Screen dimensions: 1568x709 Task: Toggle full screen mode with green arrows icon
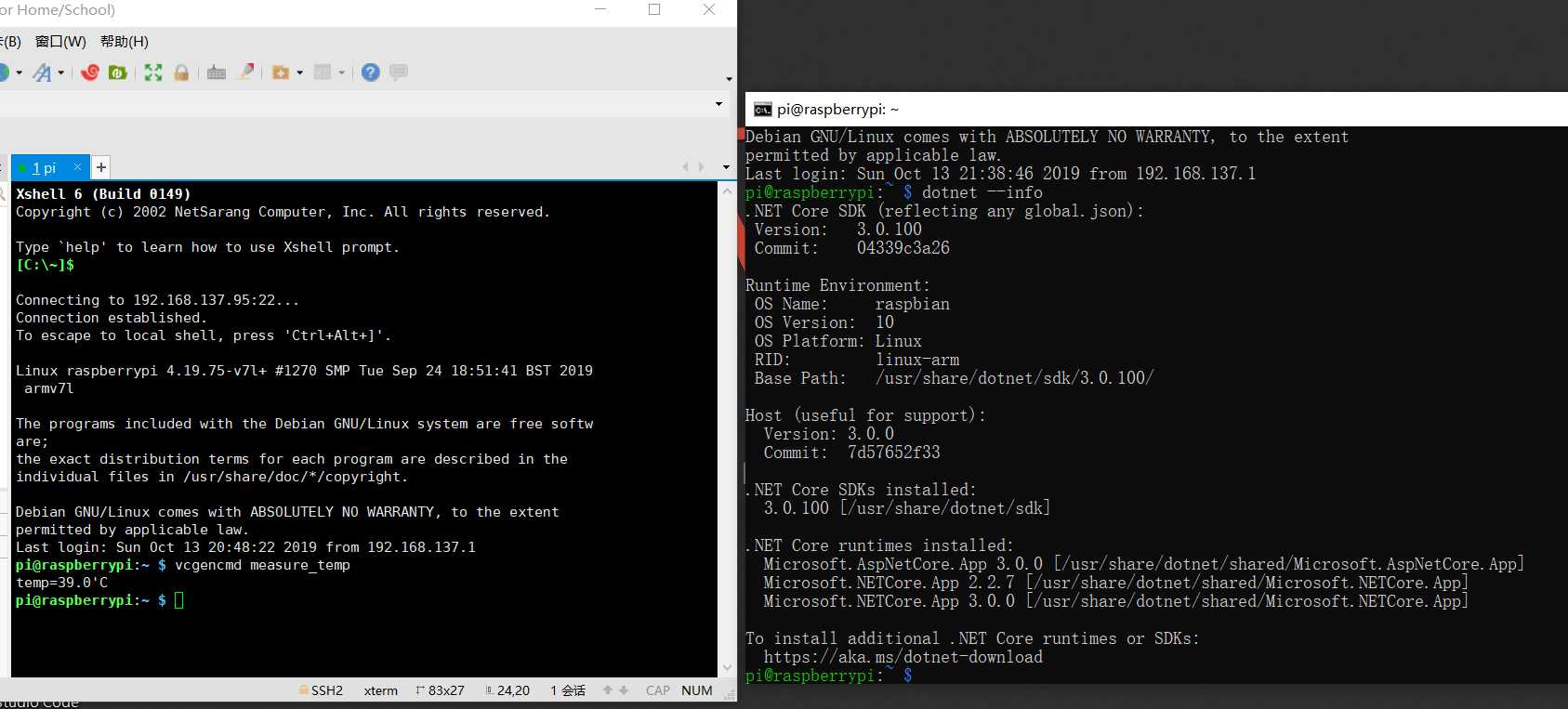coord(153,72)
